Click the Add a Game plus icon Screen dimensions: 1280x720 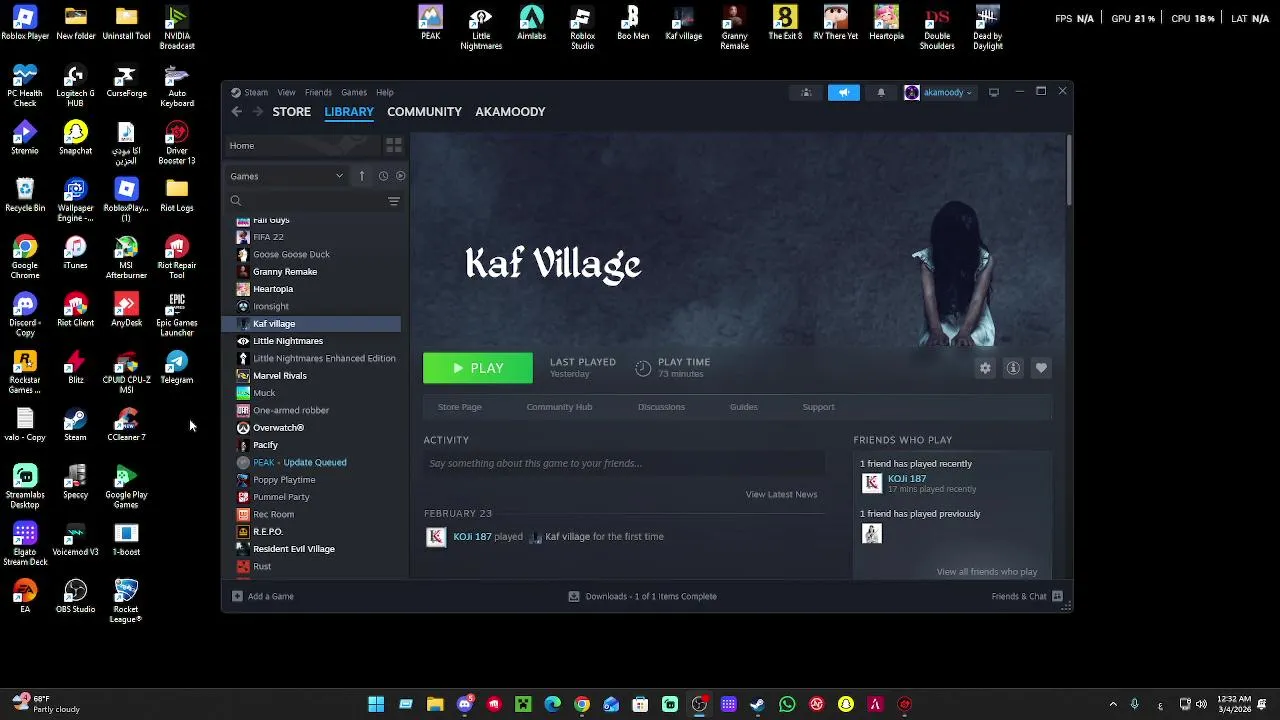click(x=237, y=596)
